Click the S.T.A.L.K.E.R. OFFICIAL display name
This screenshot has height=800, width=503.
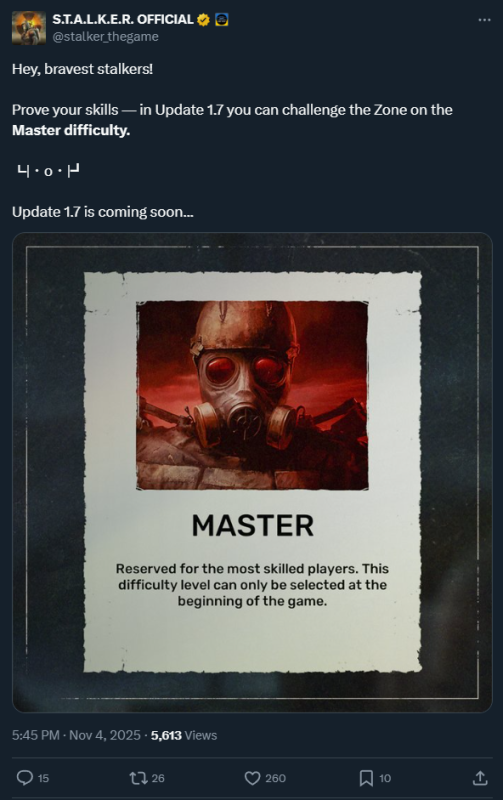pos(123,19)
